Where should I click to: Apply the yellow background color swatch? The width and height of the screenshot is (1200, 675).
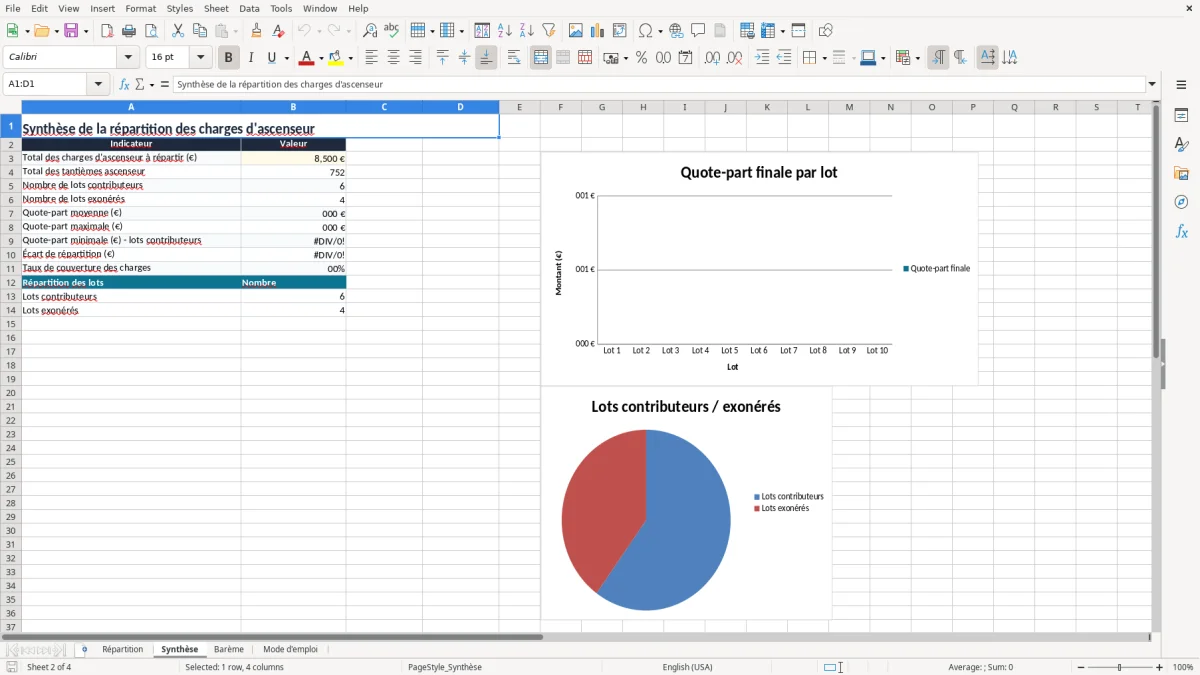click(x=337, y=58)
